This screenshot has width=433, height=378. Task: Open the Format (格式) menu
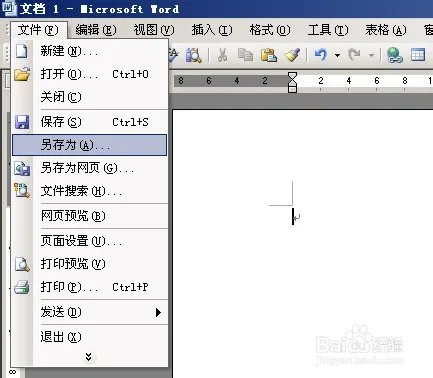click(270, 30)
